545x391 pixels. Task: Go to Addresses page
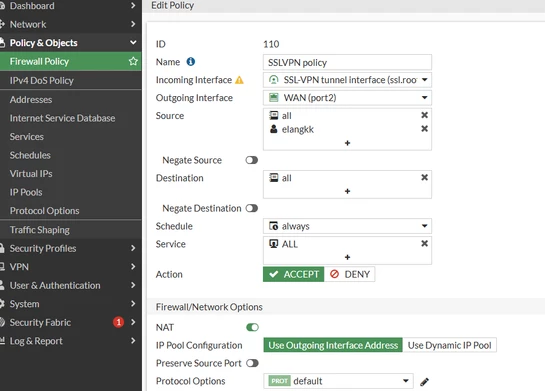pyautogui.click(x=71, y=99)
